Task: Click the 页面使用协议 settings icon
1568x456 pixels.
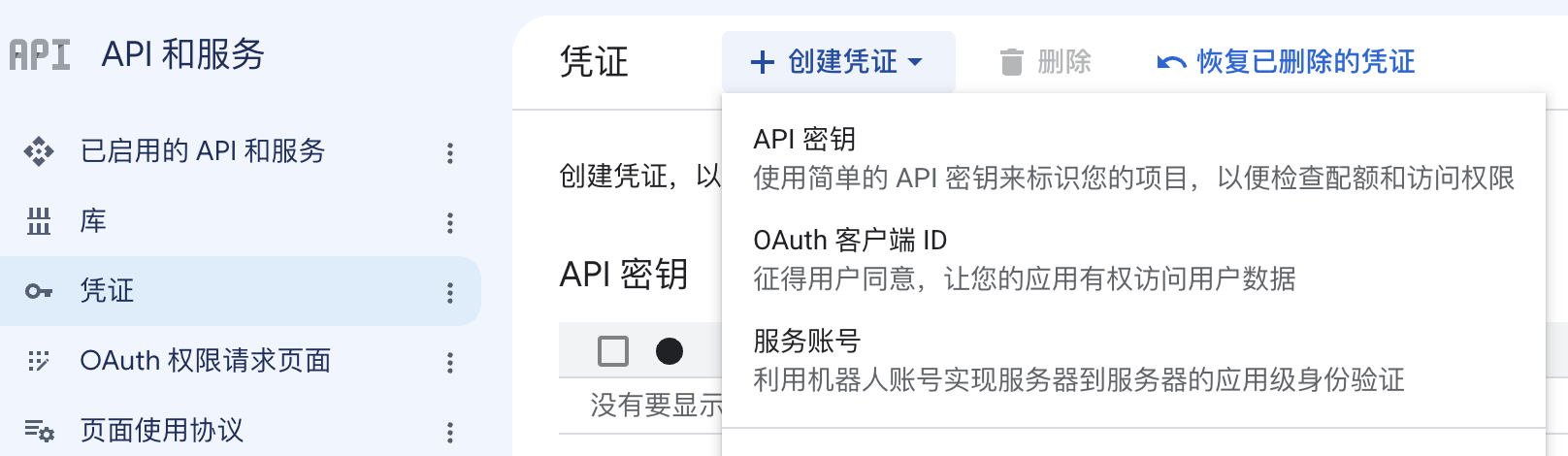Action: [39, 431]
